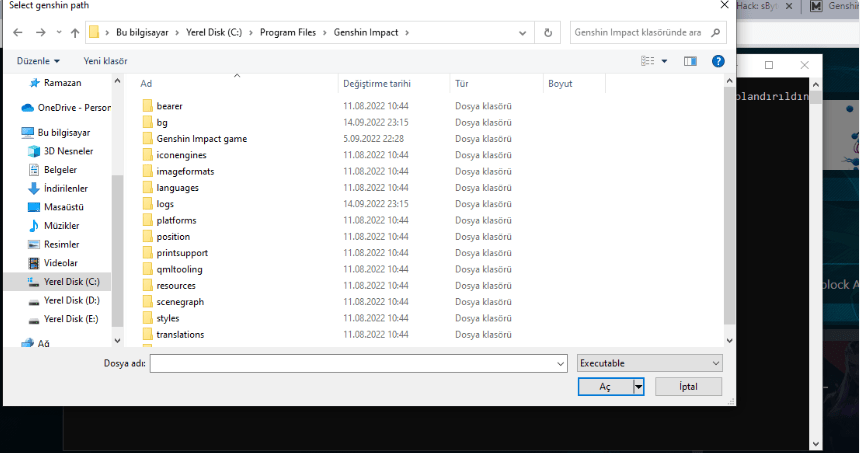This screenshot has height=453, width=860.
Task: Go up one folder level
Action: [x=75, y=32]
